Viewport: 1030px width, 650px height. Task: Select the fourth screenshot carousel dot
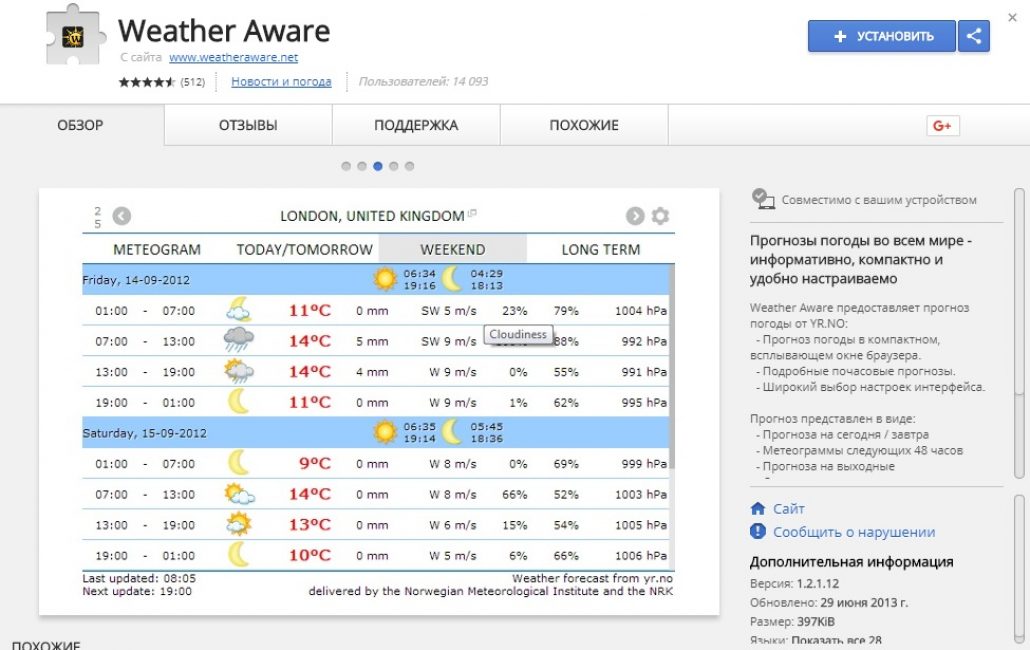[x=393, y=166]
